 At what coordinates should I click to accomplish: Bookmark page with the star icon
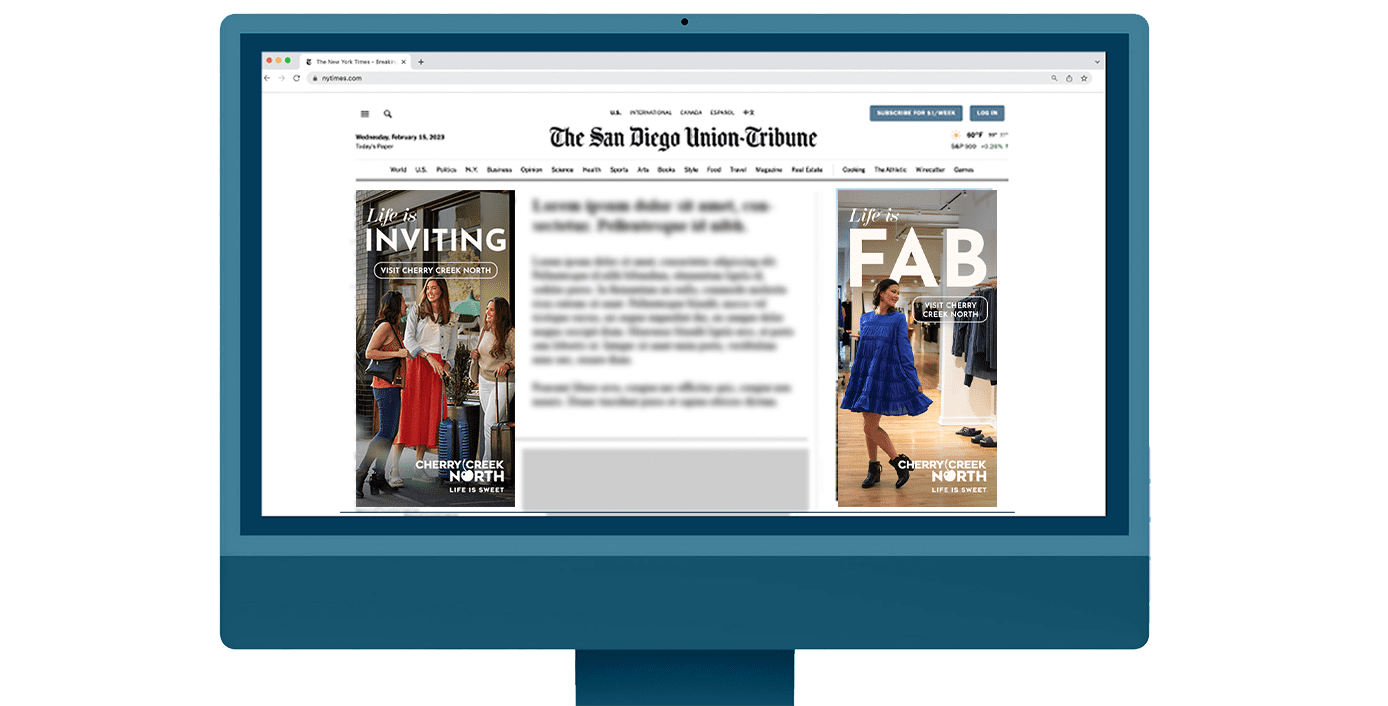pyautogui.click(x=1084, y=78)
